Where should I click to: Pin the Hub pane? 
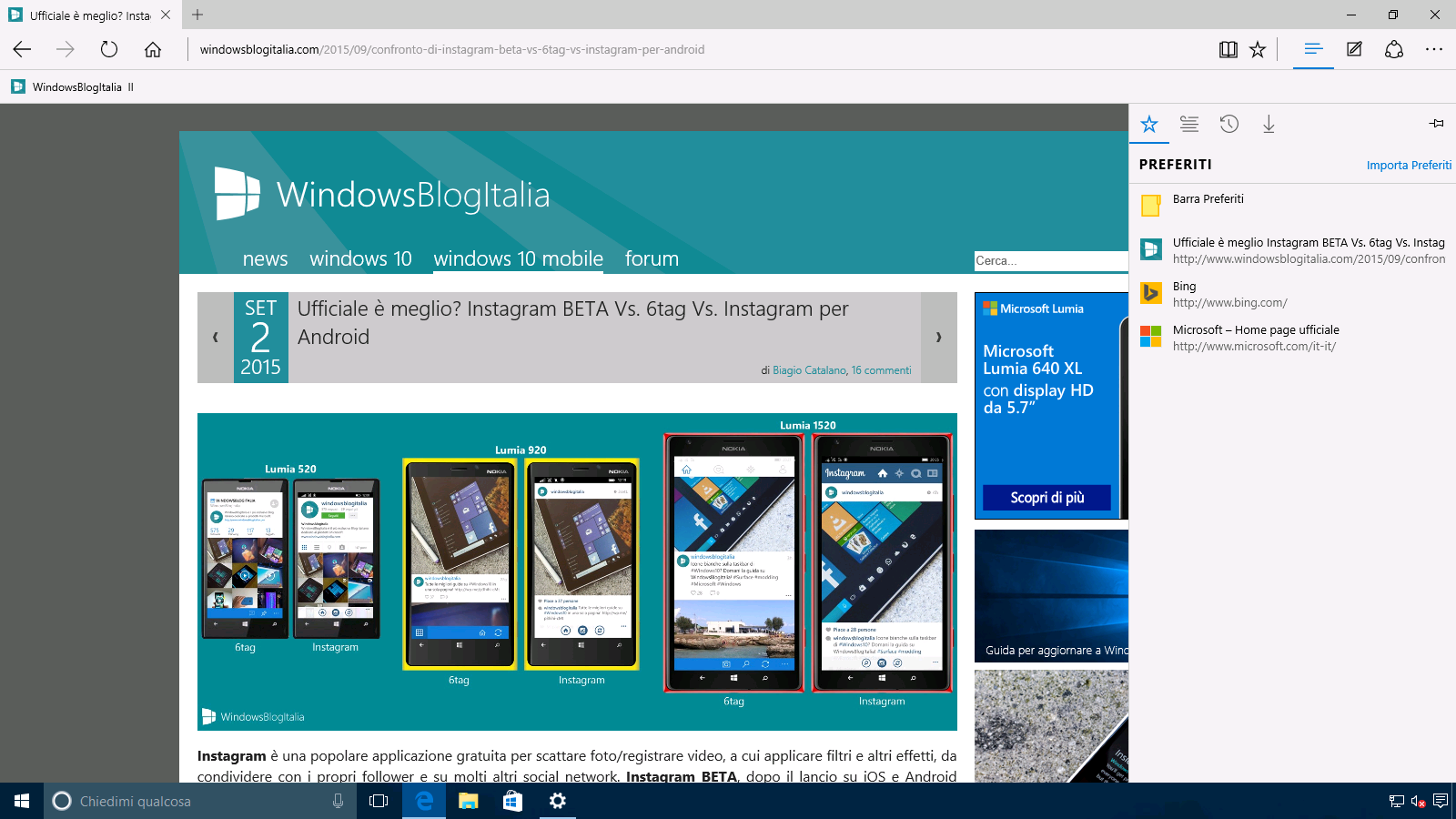point(1437,123)
